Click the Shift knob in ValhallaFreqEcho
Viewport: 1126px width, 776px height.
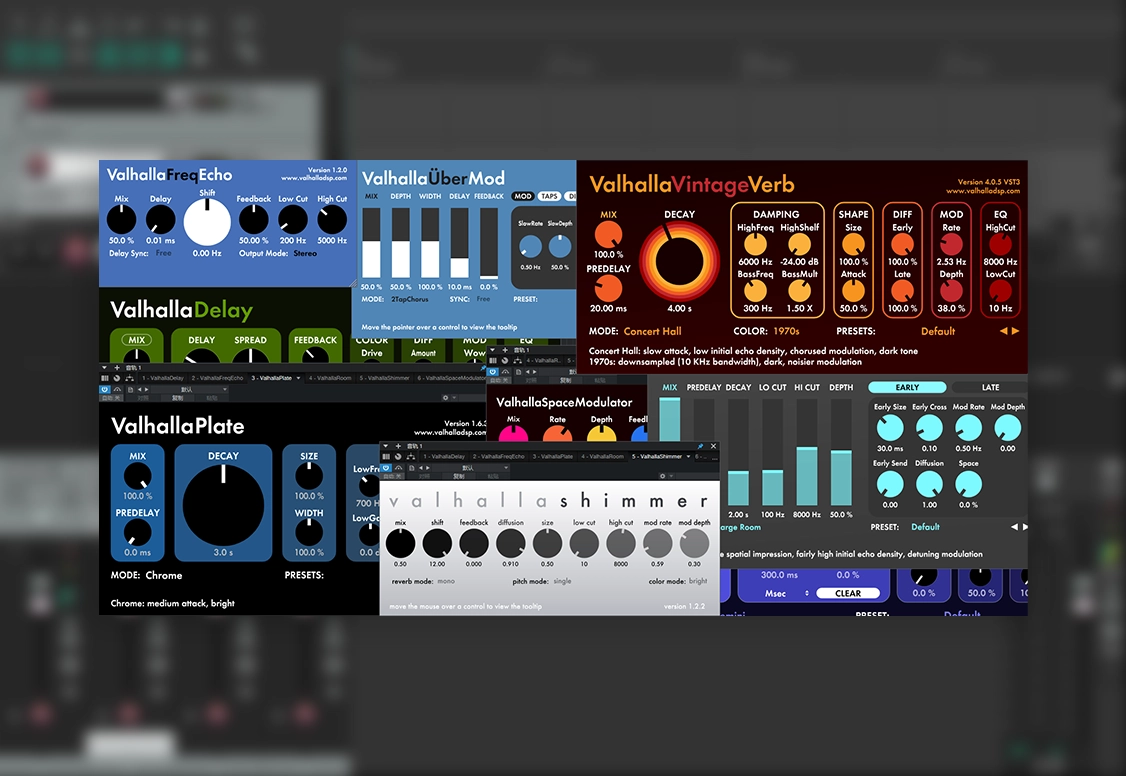click(207, 222)
